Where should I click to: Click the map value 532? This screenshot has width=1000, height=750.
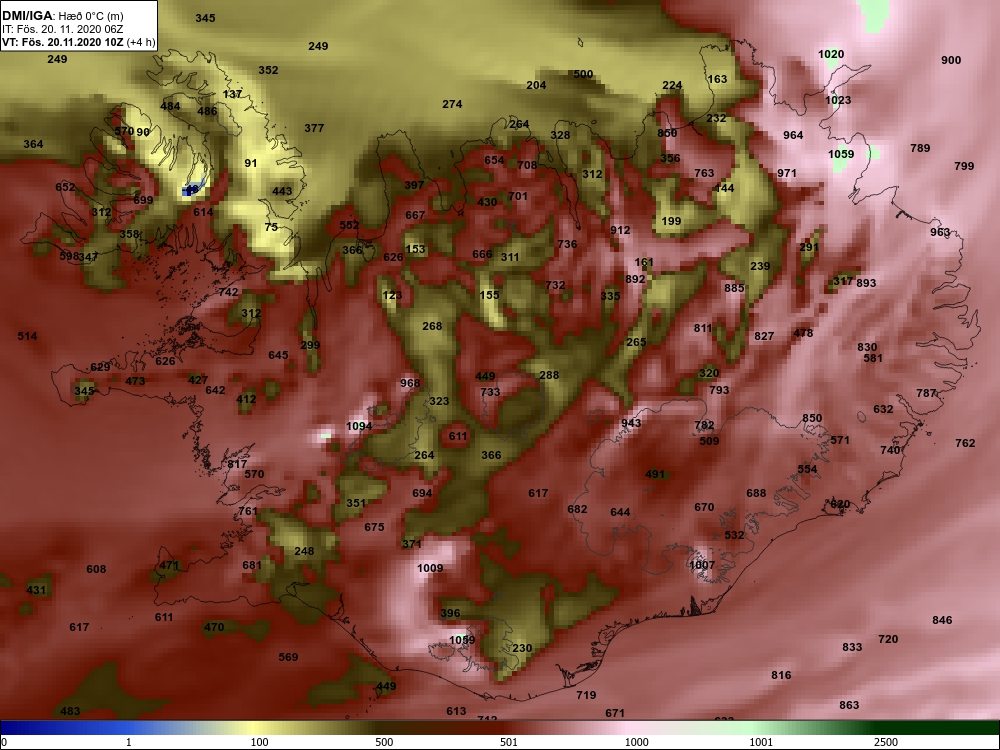pos(735,535)
